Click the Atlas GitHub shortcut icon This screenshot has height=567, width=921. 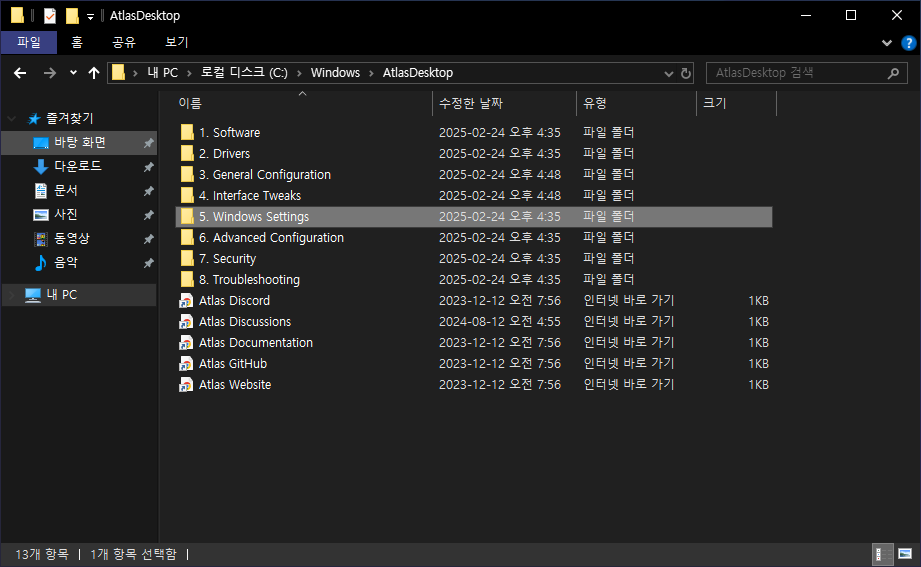tap(186, 364)
